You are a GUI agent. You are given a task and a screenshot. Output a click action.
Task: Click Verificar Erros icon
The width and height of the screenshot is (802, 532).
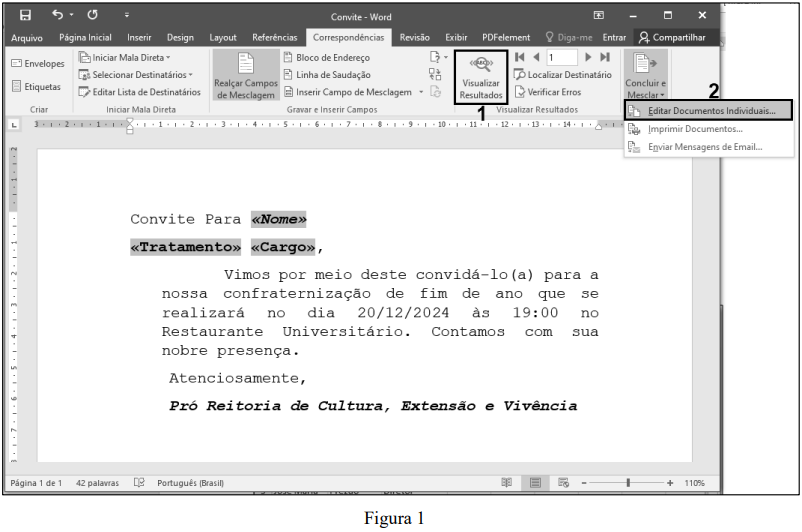[547, 92]
